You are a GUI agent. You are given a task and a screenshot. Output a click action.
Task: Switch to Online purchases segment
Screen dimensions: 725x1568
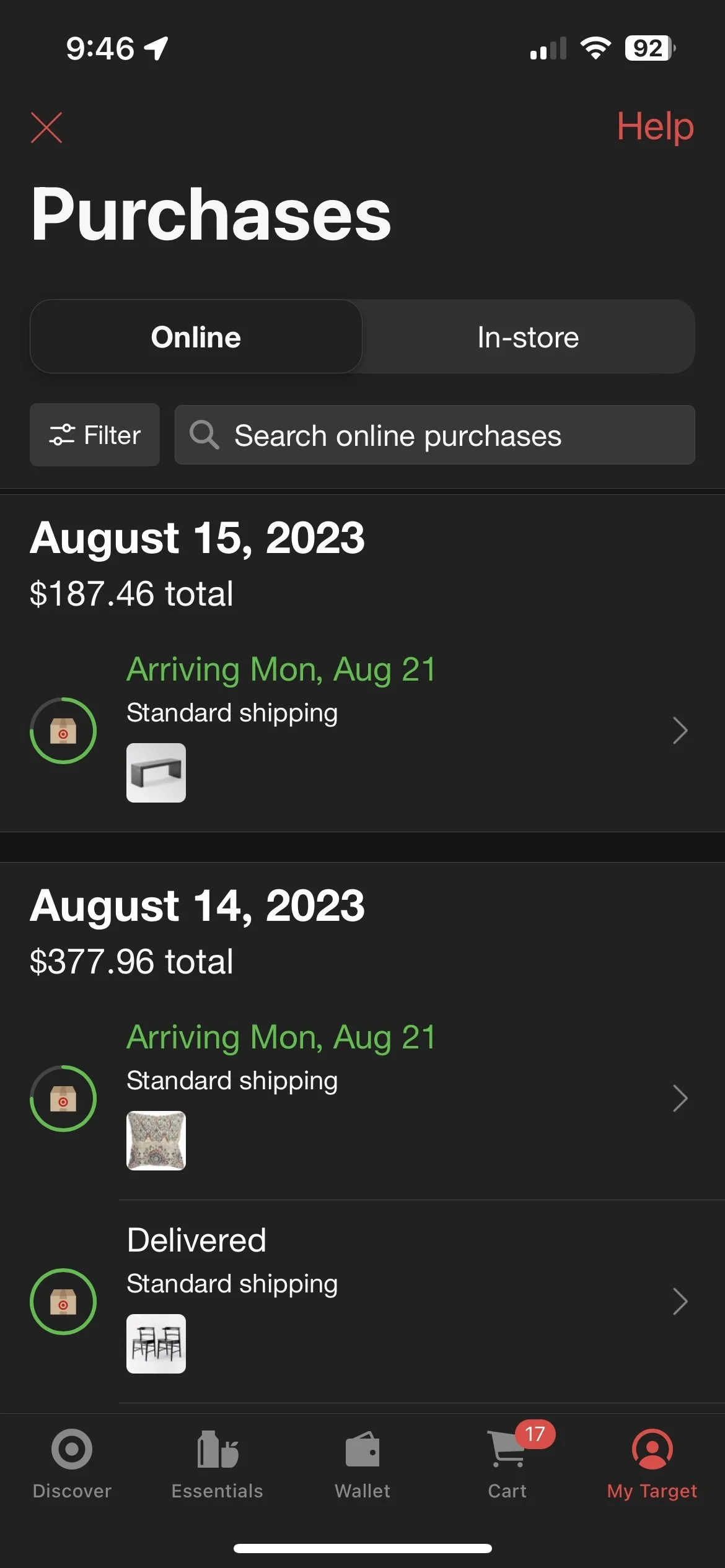coord(196,337)
